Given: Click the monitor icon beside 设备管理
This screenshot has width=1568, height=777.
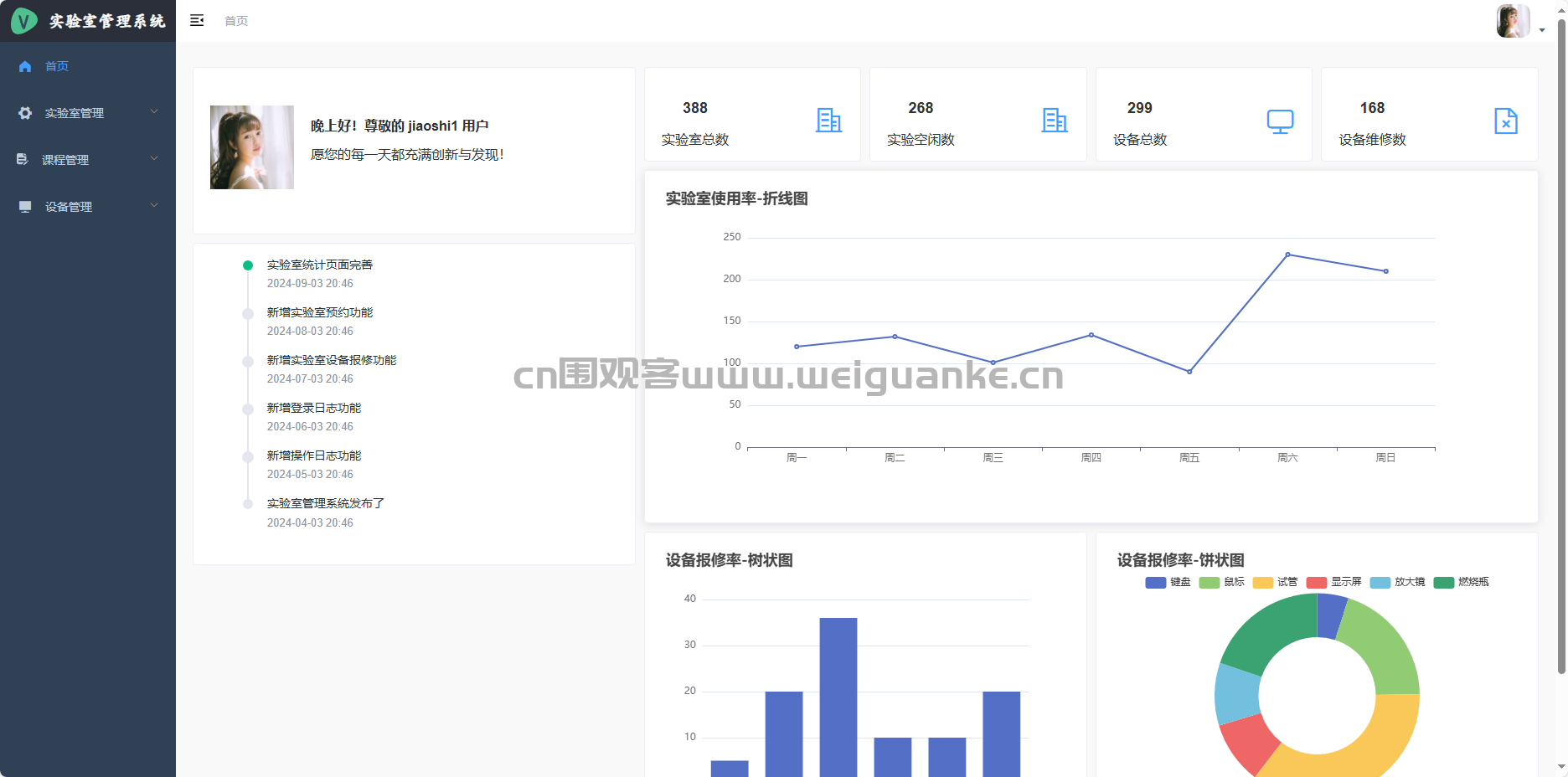Looking at the screenshot, I should pyautogui.click(x=25, y=206).
